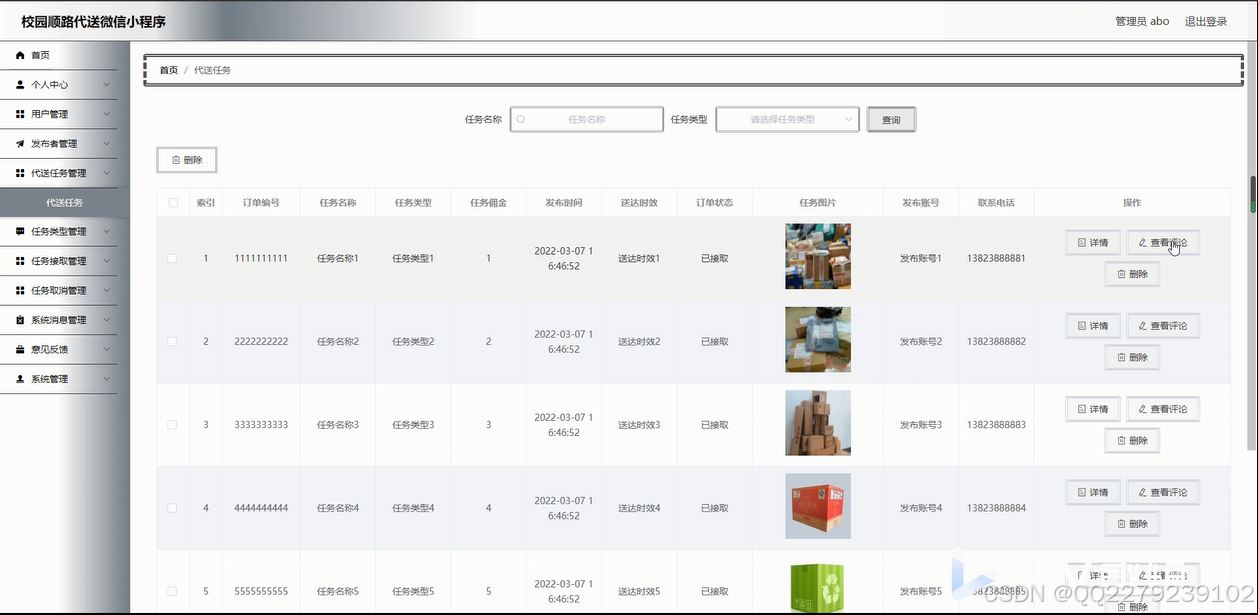Click 查看评论 for 任务名称1
The image size is (1258, 615).
tap(1163, 242)
